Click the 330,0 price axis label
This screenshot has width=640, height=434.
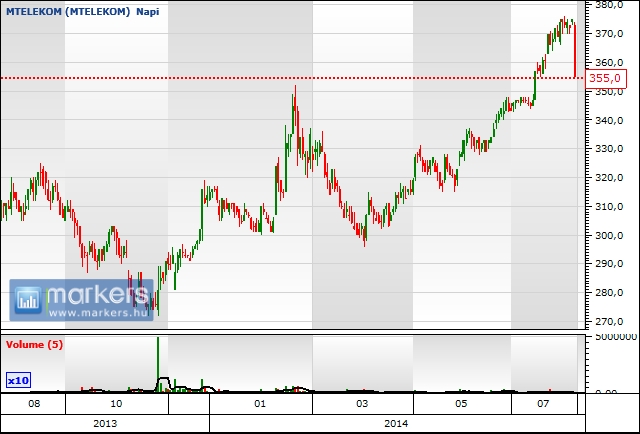pyautogui.click(x=610, y=149)
